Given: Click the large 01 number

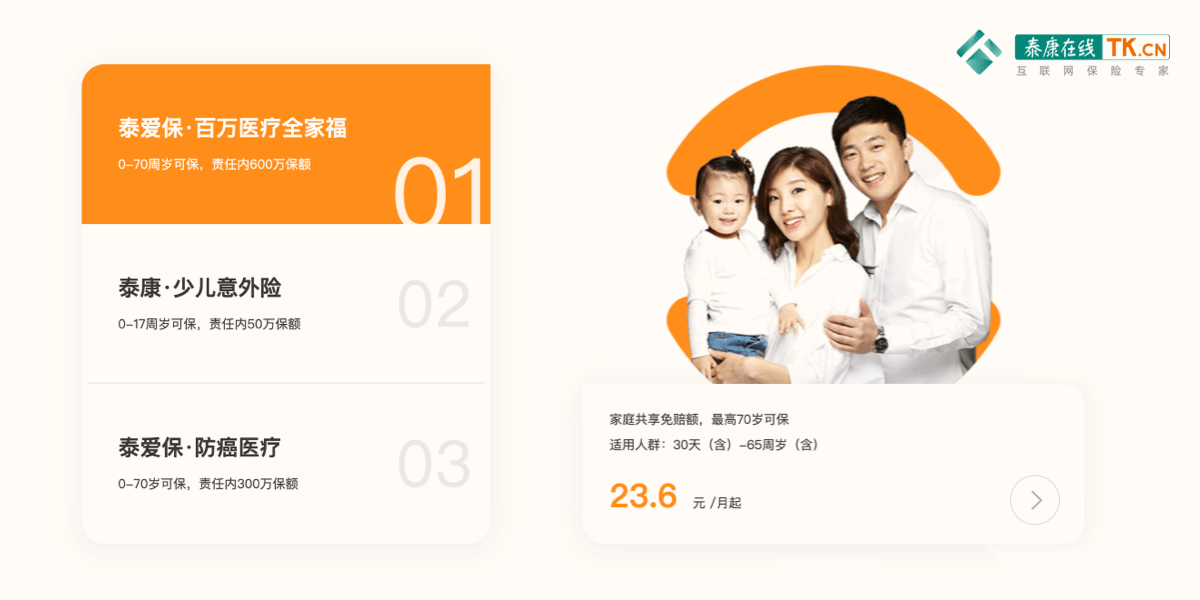Looking at the screenshot, I should coord(440,190).
